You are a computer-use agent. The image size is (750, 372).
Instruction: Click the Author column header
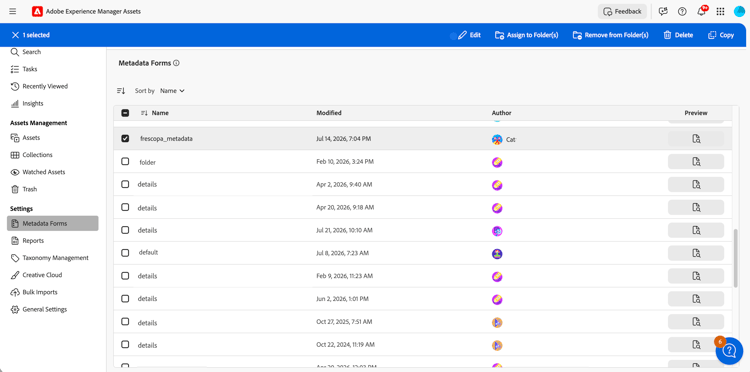coord(501,113)
